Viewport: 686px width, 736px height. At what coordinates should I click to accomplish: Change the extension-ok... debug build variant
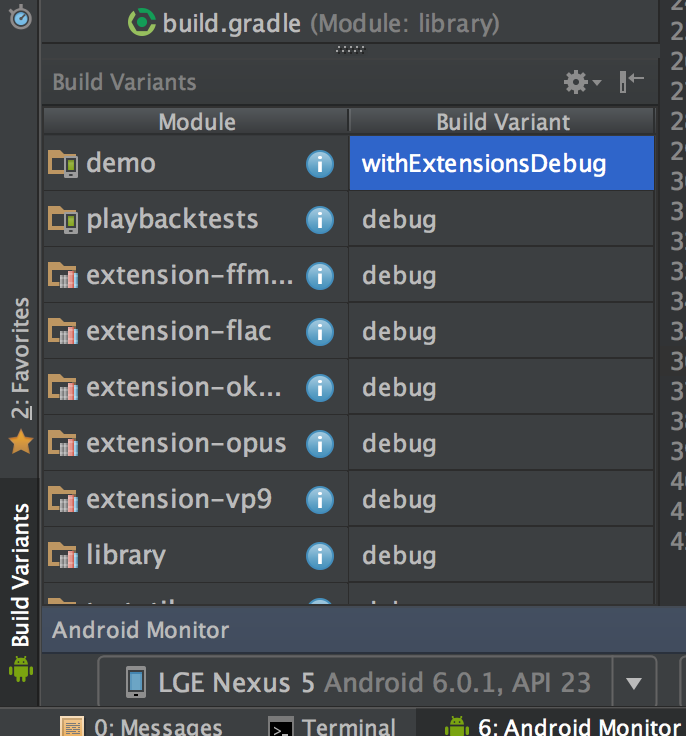coord(501,387)
